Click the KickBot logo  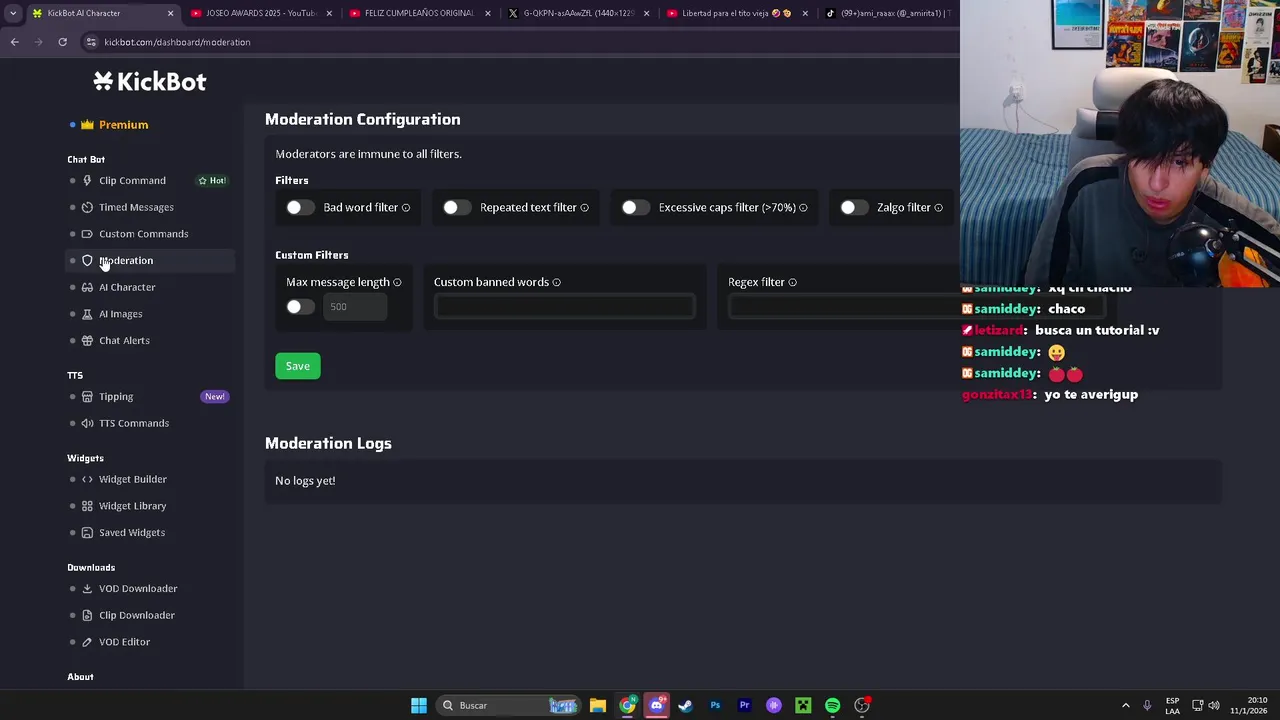(150, 82)
